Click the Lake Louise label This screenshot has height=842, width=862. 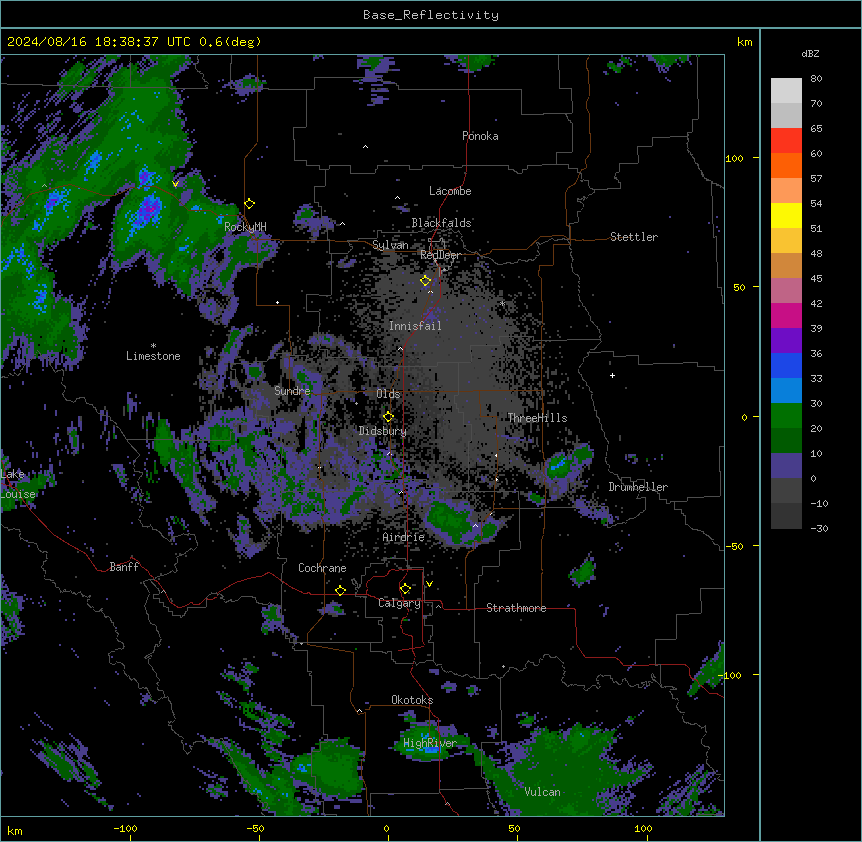click(18, 484)
